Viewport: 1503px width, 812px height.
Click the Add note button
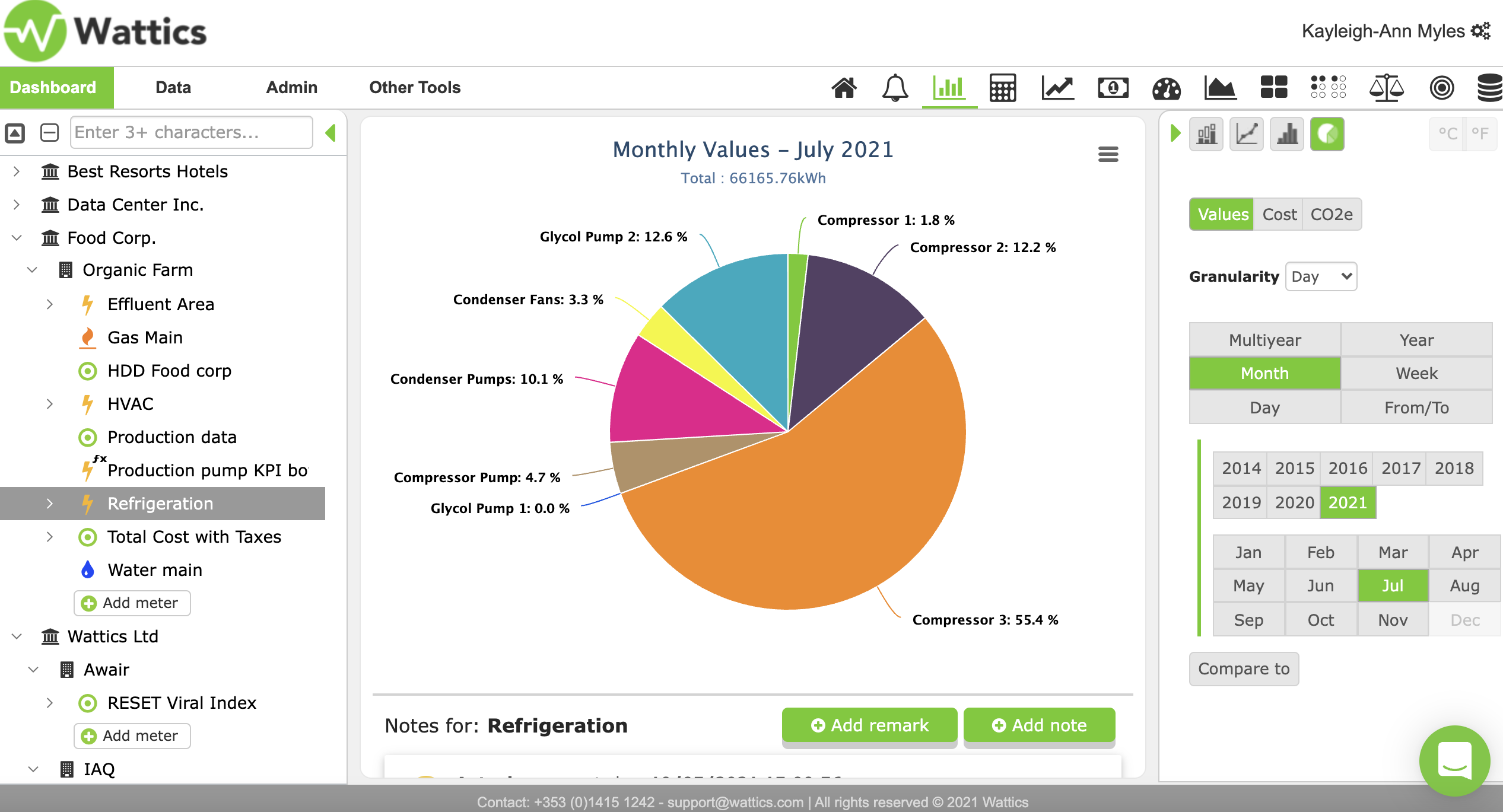pos(1039,725)
